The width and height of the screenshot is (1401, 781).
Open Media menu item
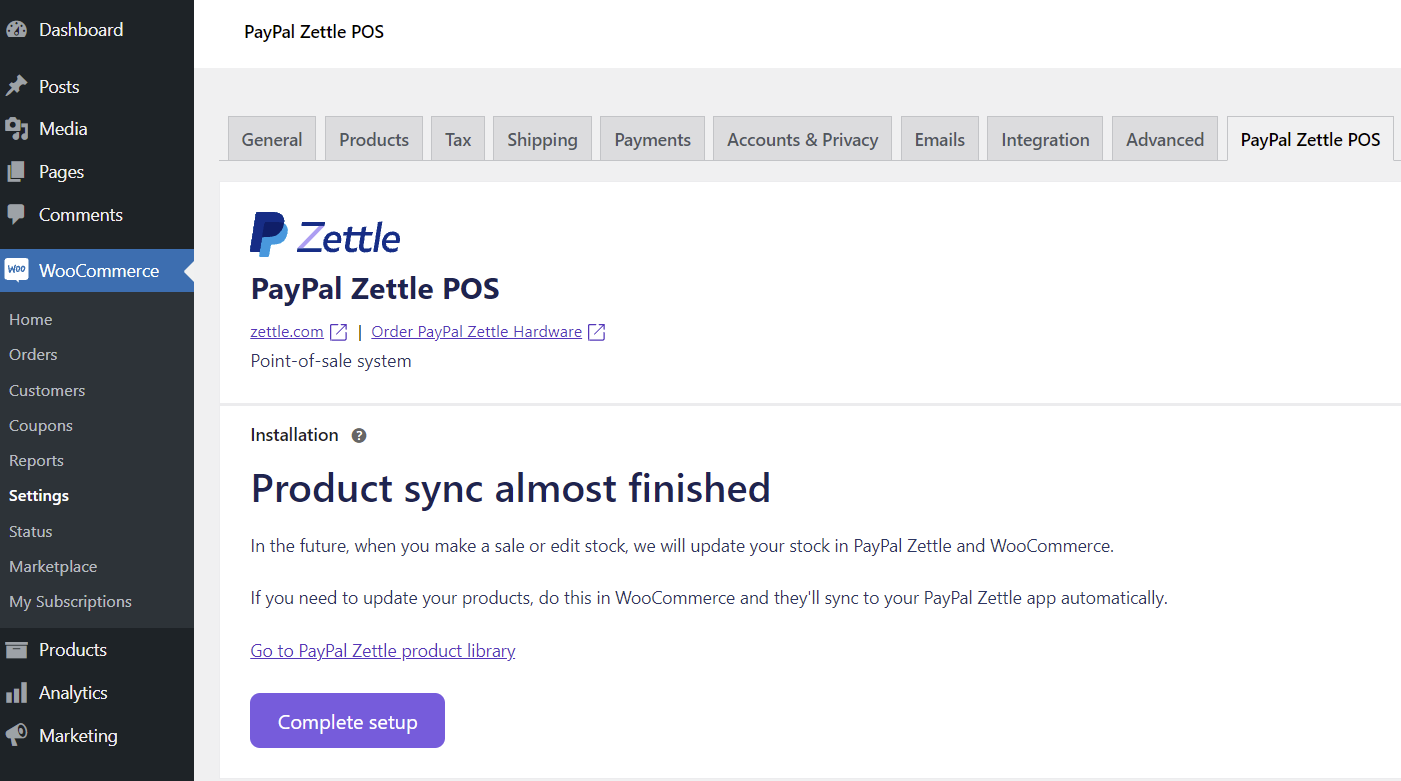pyautogui.click(x=63, y=129)
